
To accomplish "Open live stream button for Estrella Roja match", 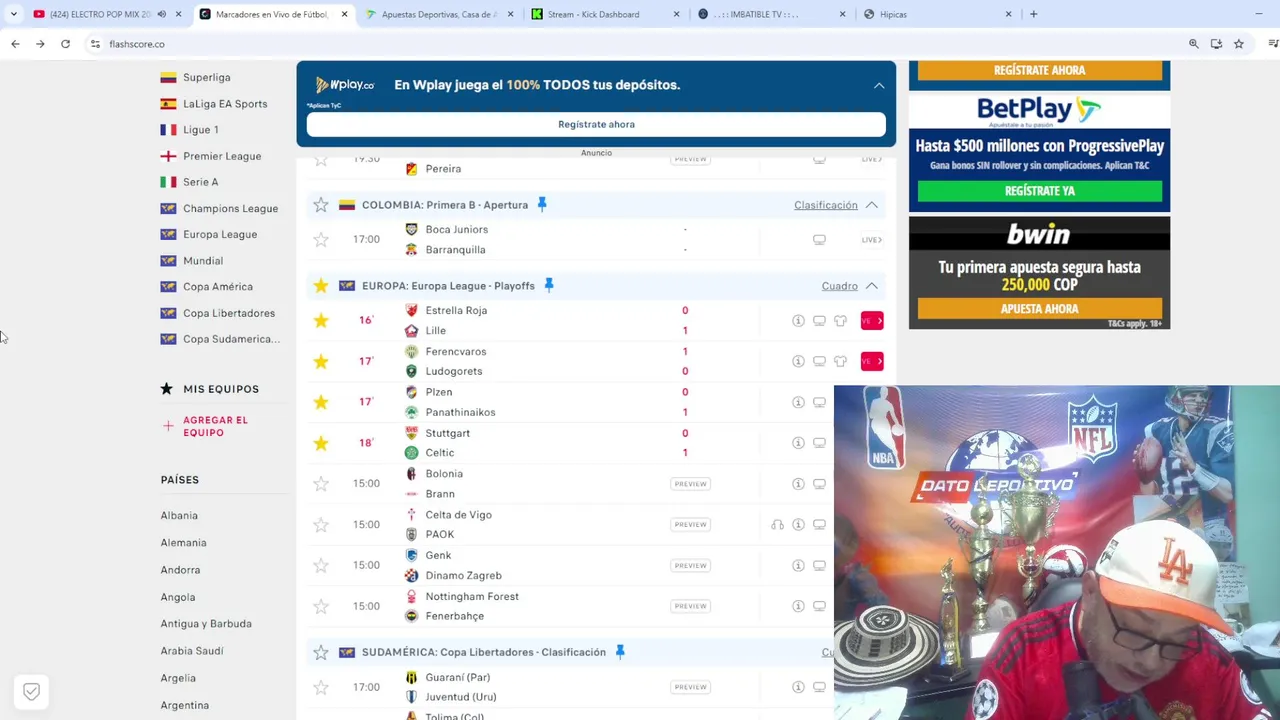I will click(x=872, y=321).
